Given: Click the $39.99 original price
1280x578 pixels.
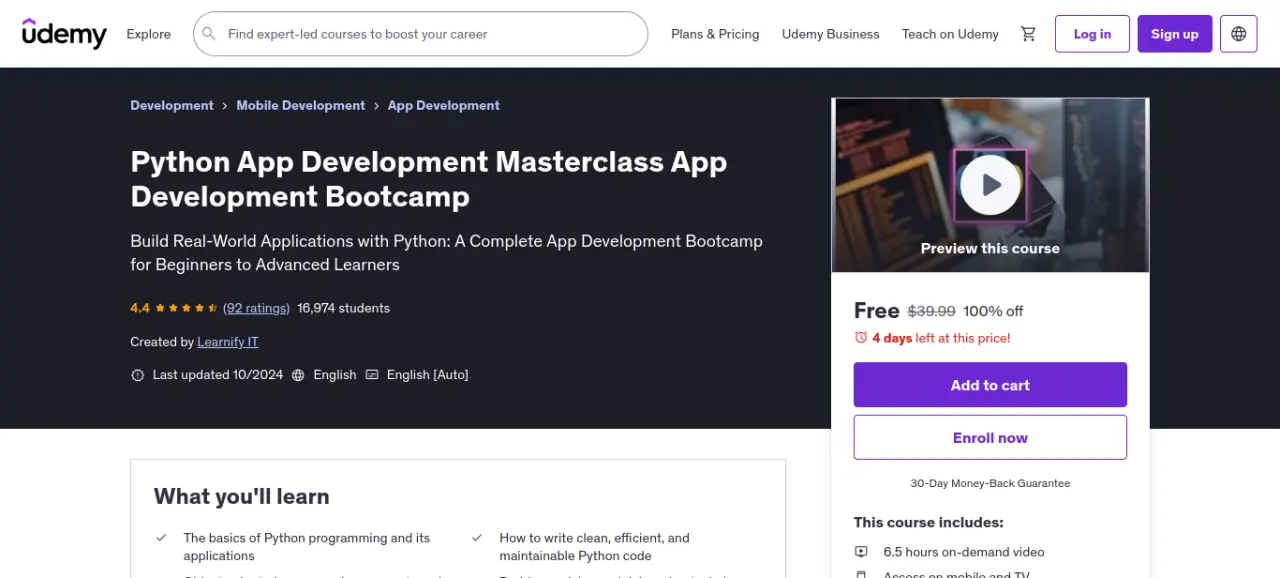Looking at the screenshot, I should pyautogui.click(x=932, y=311).
